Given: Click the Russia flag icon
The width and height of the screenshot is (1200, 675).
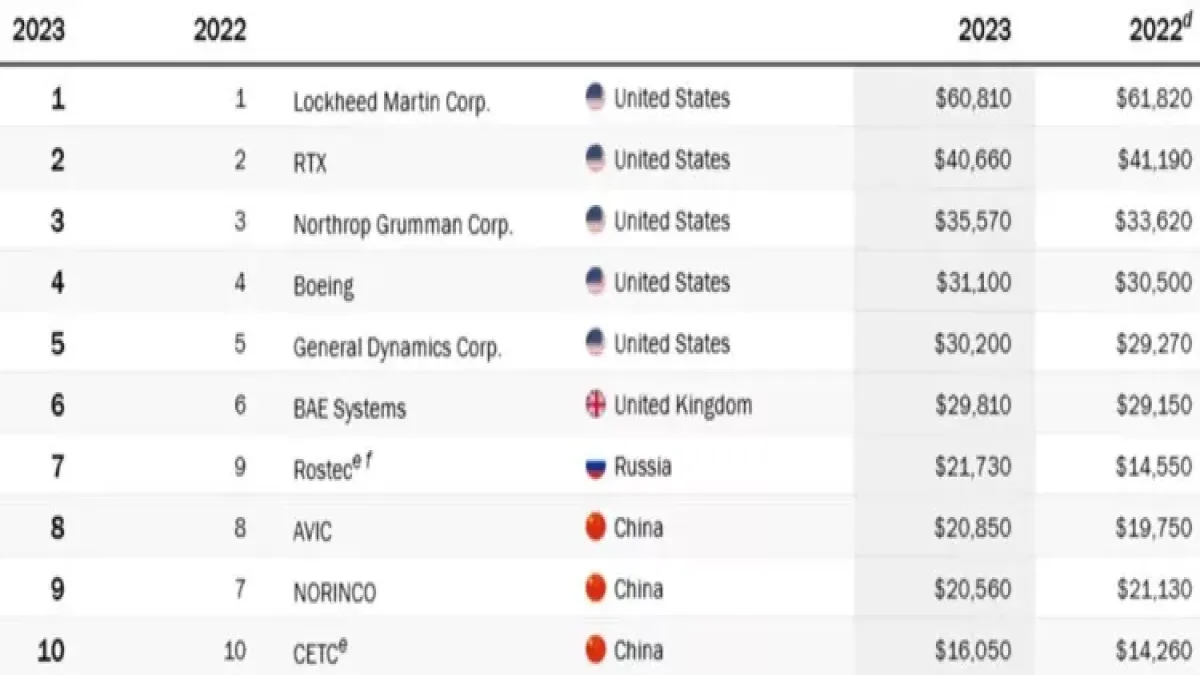Looking at the screenshot, I should click(595, 467).
